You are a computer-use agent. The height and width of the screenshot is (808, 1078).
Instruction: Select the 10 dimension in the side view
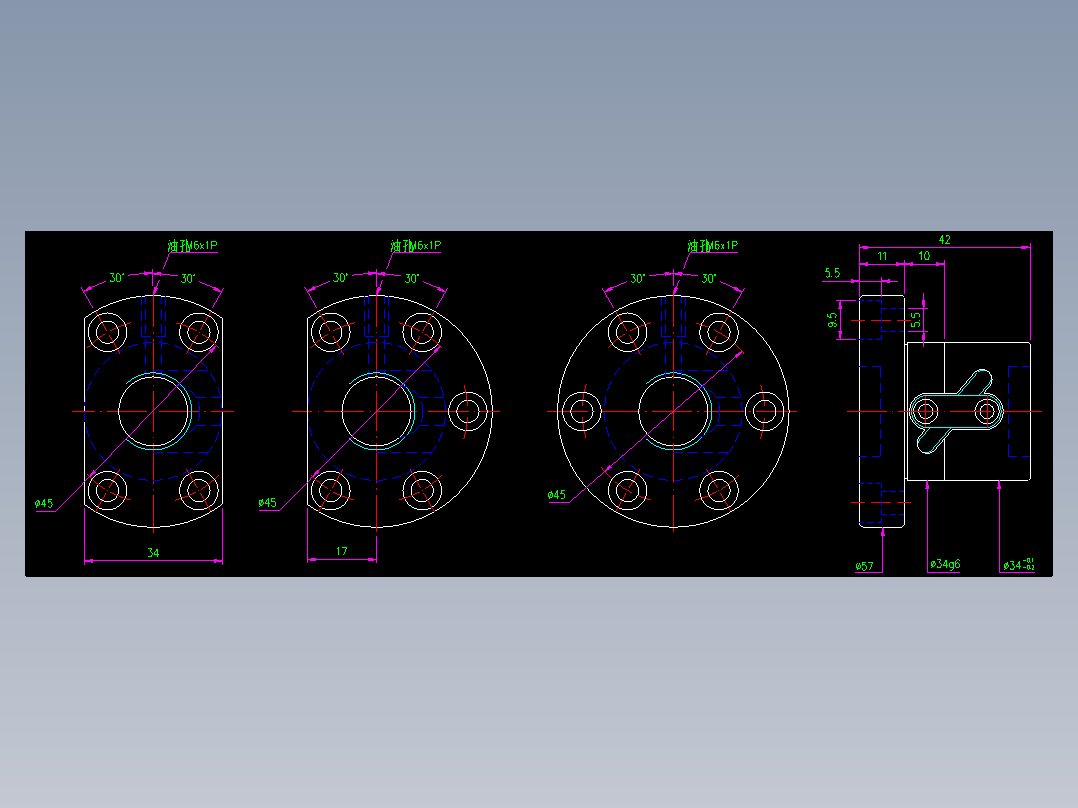[x=927, y=257]
